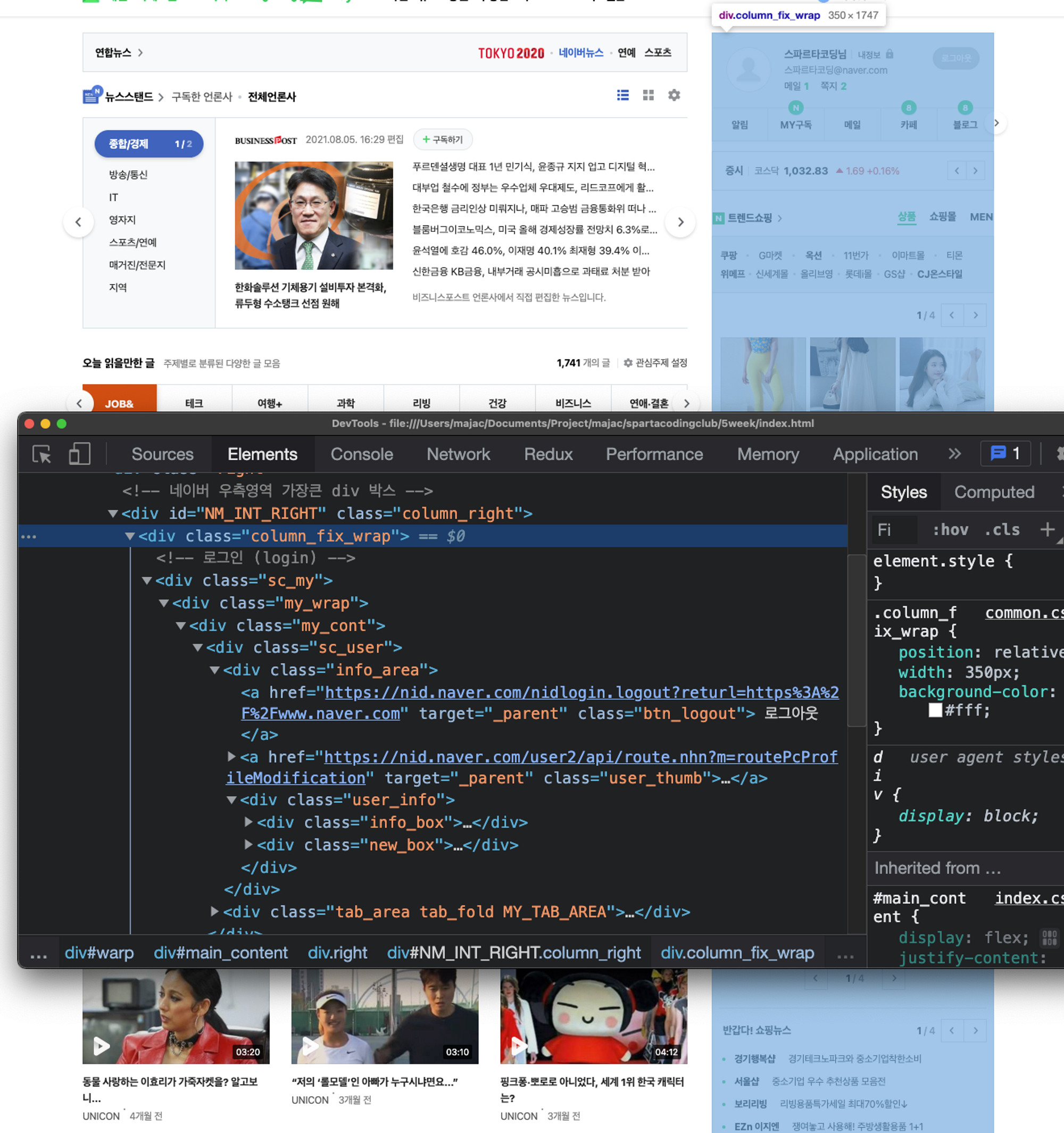
Task: Open index.css source link in Styles
Action: click(1029, 898)
